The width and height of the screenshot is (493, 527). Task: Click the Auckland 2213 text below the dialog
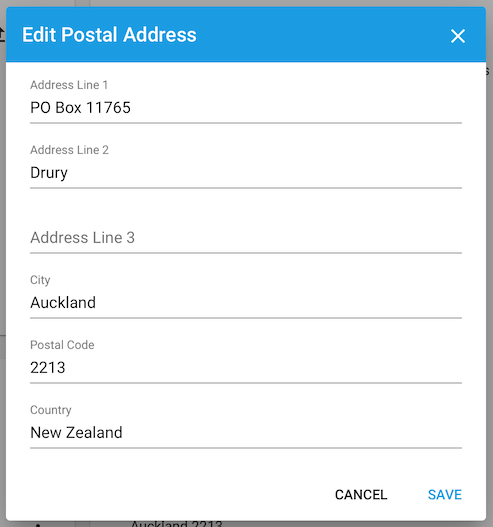coord(177,524)
